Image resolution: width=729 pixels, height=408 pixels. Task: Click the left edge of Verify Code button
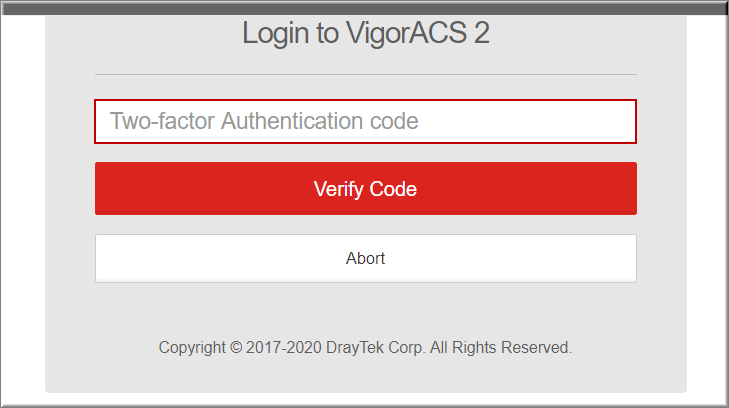pyautogui.click(x=105, y=188)
